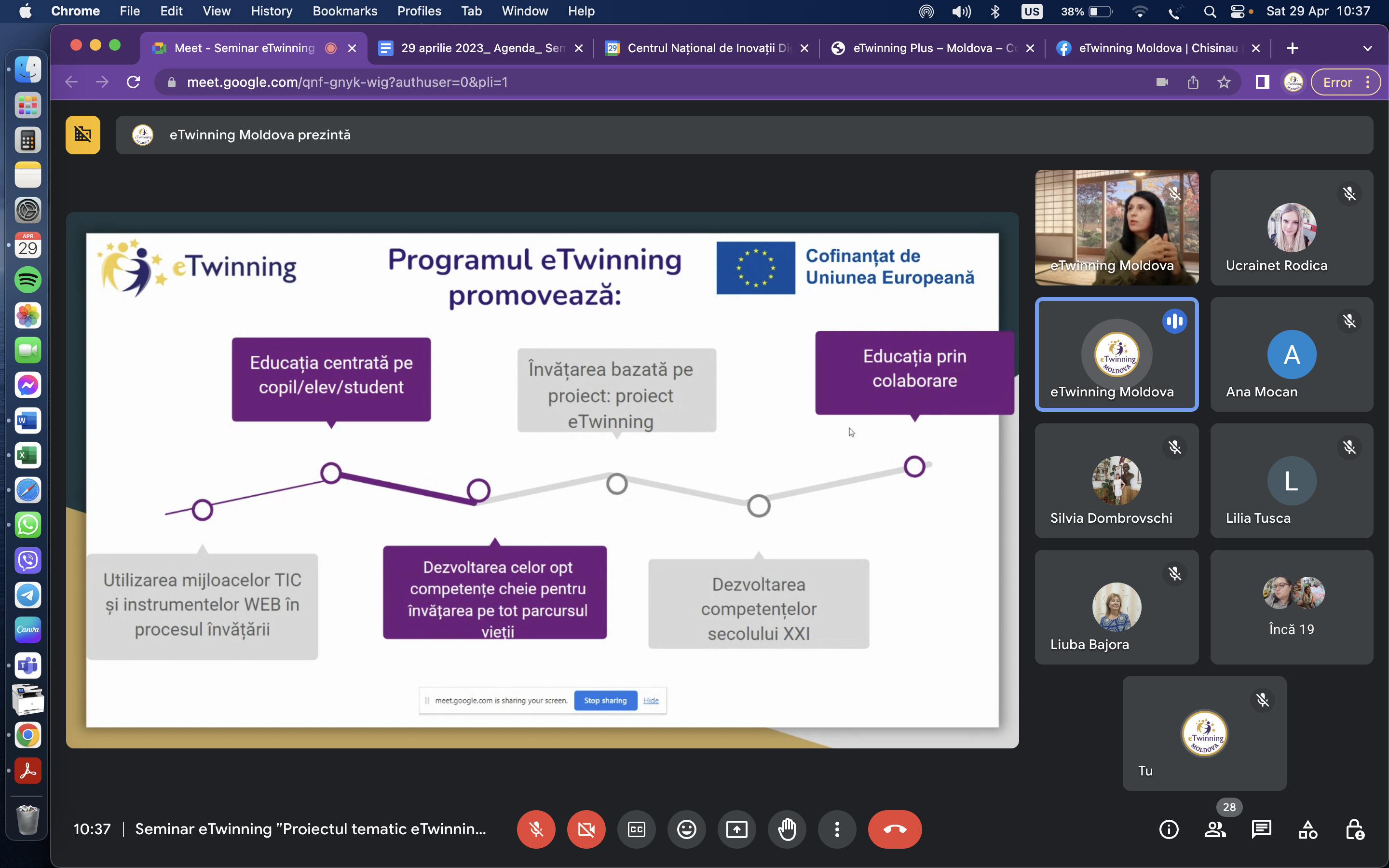
Task: Click the yellow stop presenting icon
Action: coord(82,135)
